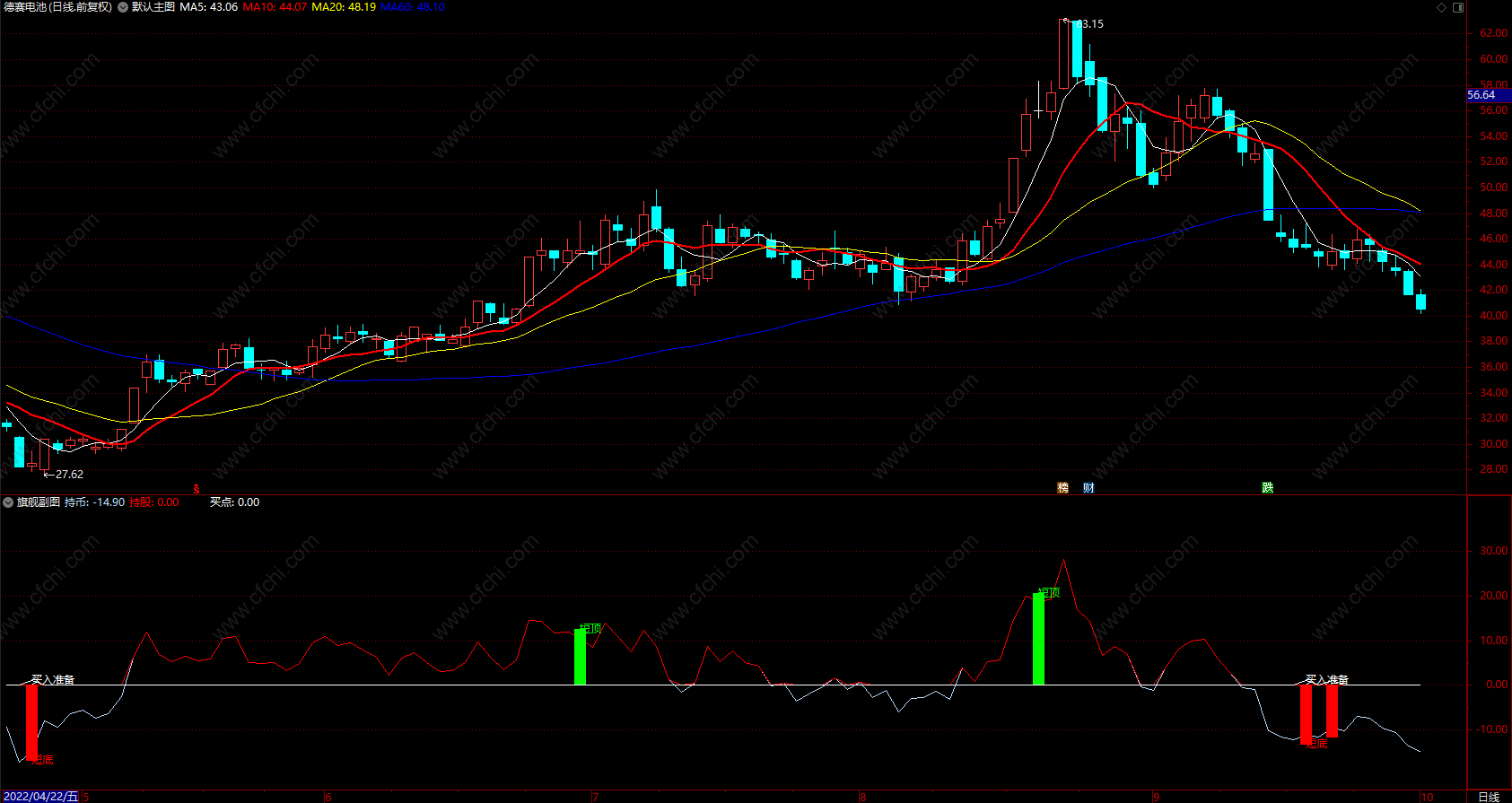This screenshot has height=803, width=1512.
Task: Open the main chart indicator dropdown arrow
Action: pyautogui.click(x=123, y=7)
